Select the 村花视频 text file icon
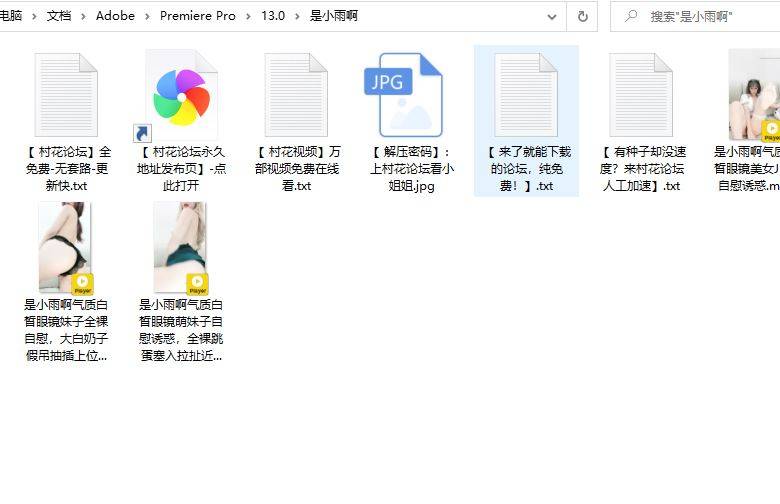This screenshot has height=504, width=780. 296,96
